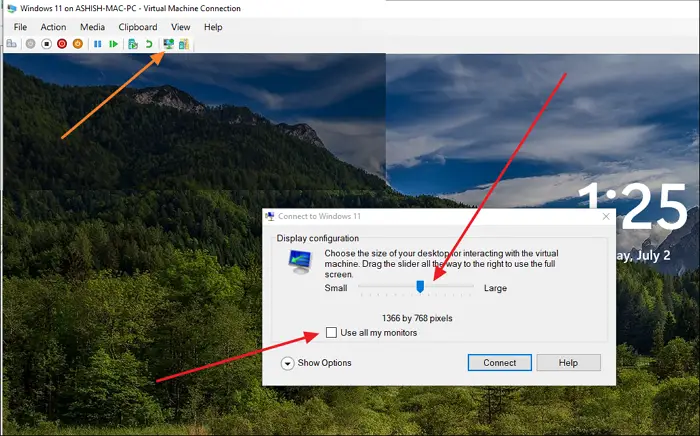Click the Share/resources toolbar icon

184,44
